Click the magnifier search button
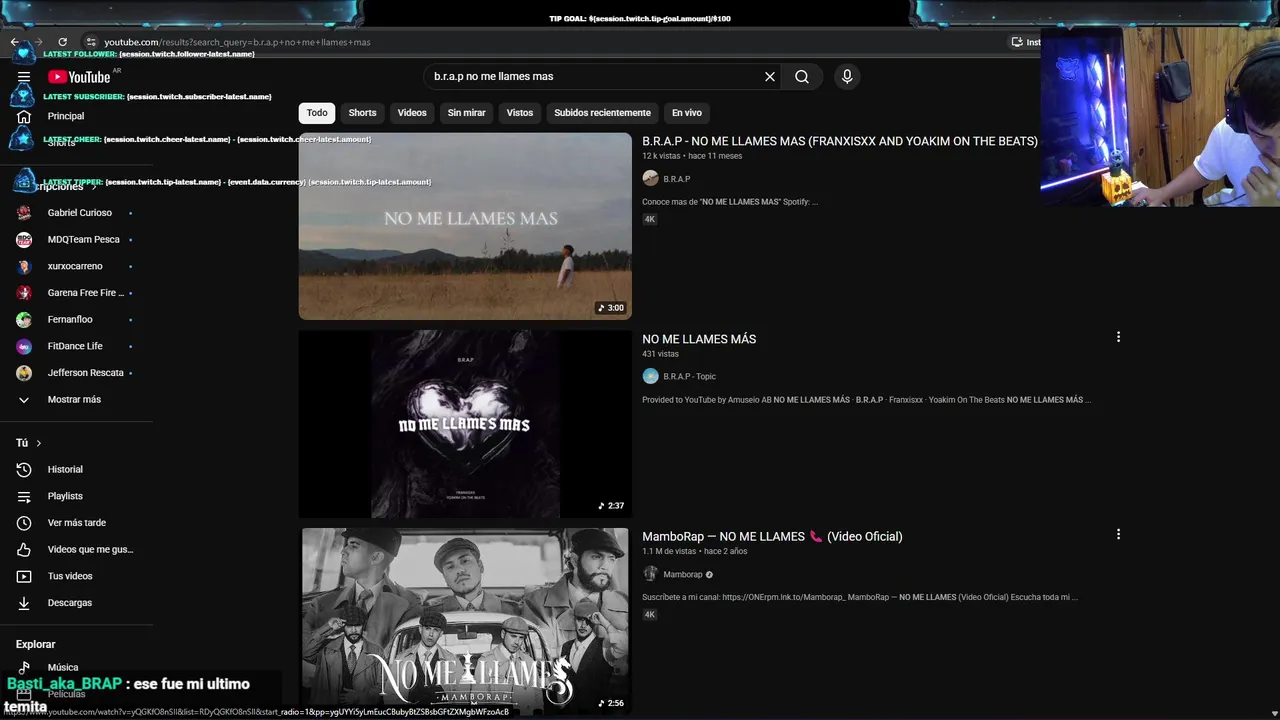Viewport: 1280px width, 720px height. [x=802, y=77]
